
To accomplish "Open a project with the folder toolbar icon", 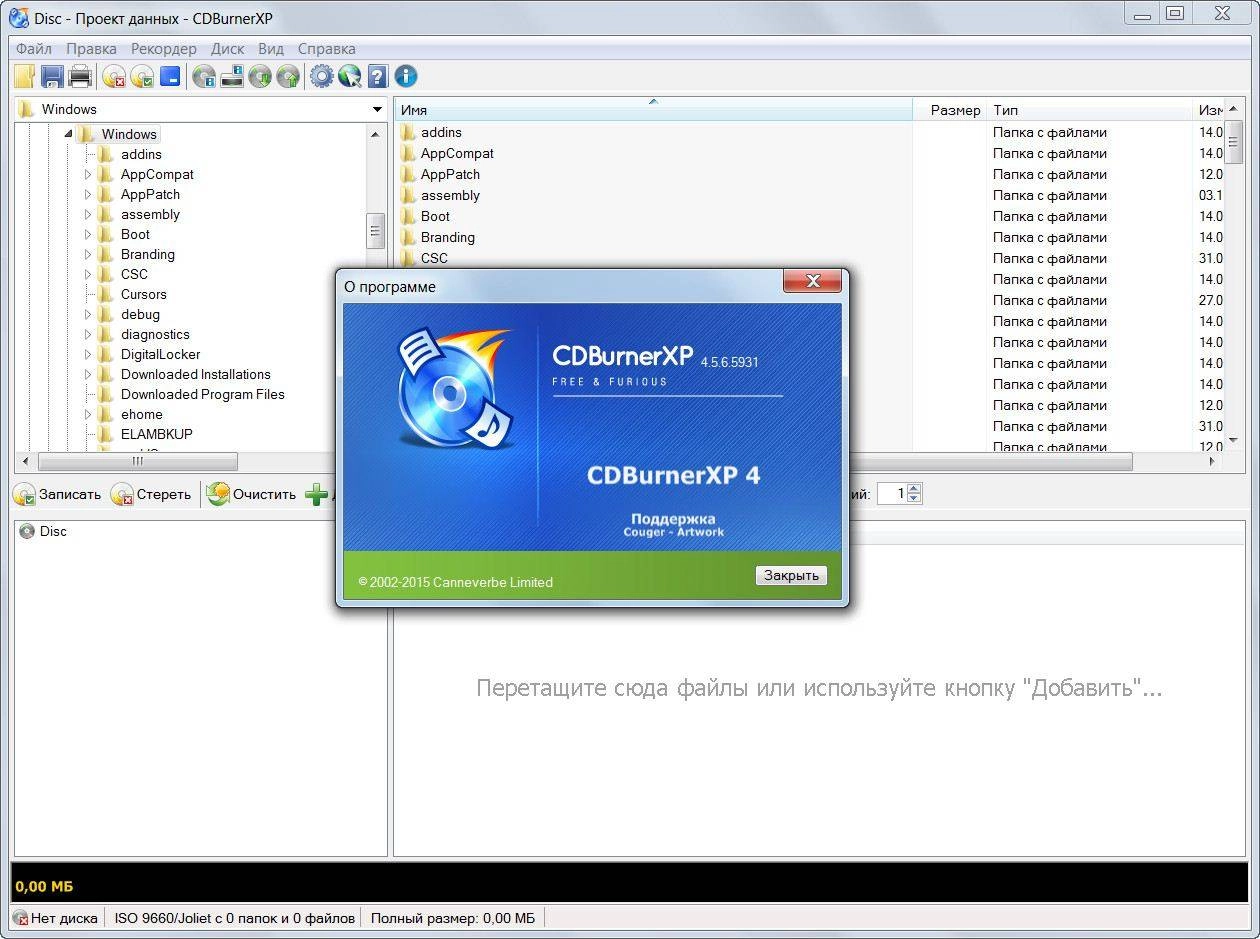I will click(24, 76).
